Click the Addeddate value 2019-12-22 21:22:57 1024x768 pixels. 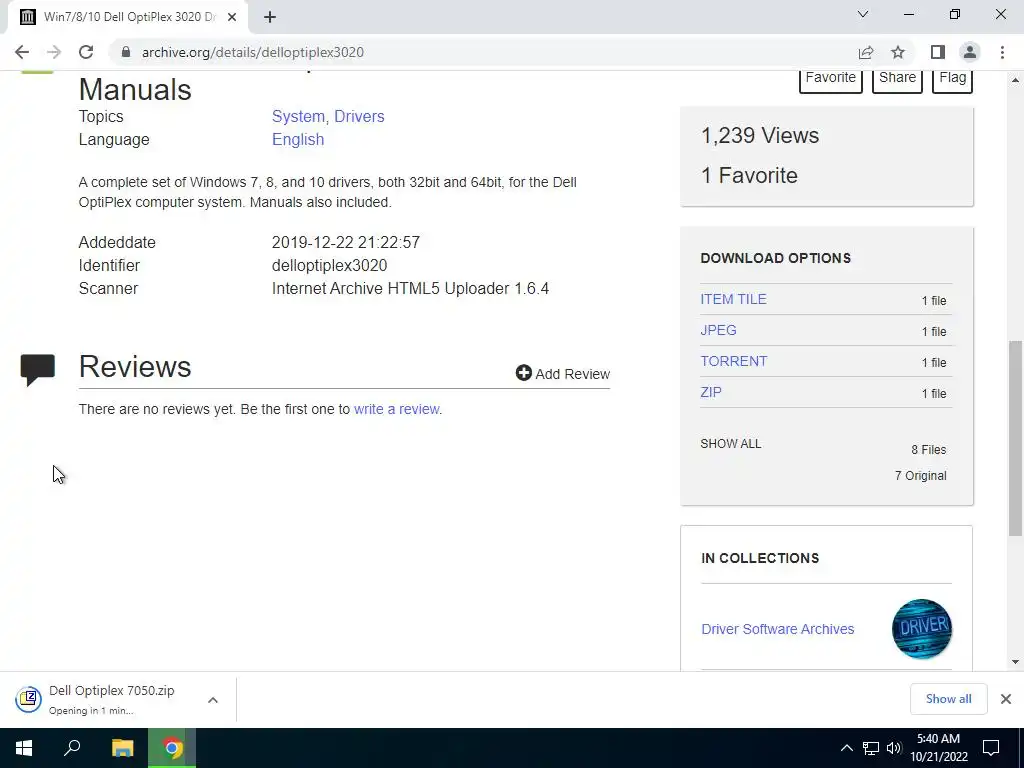pyautogui.click(x=345, y=242)
